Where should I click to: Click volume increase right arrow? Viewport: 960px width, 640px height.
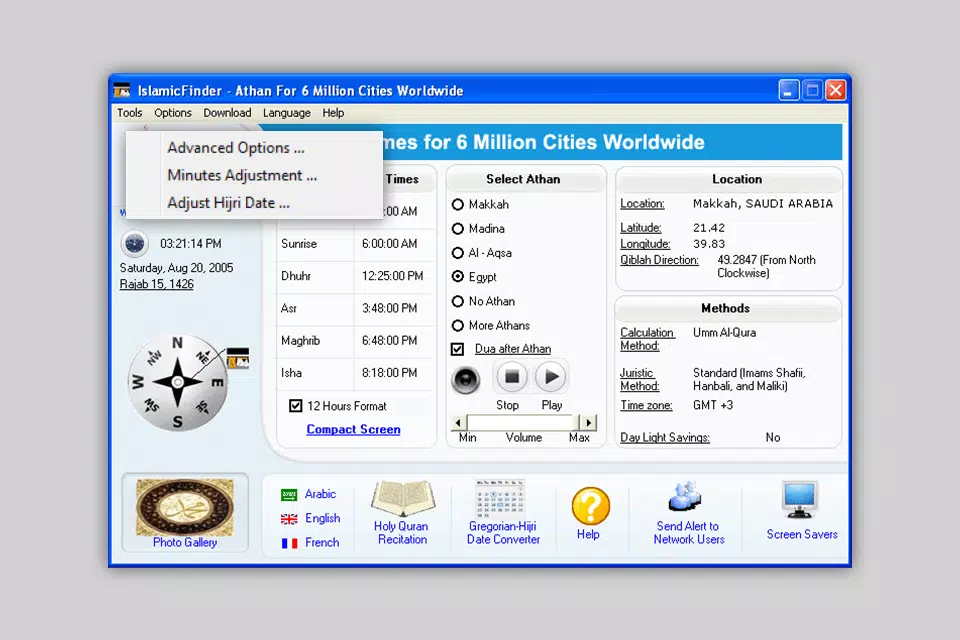588,423
